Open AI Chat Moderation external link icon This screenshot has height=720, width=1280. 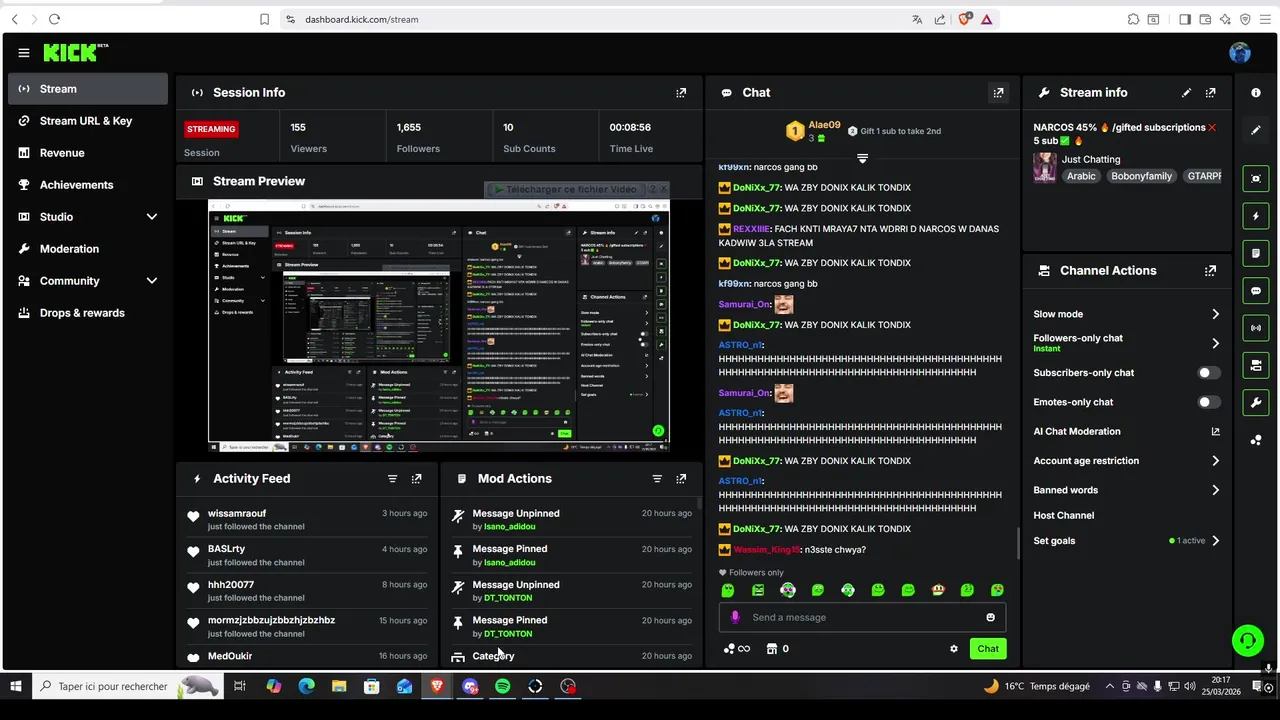click(x=1215, y=432)
